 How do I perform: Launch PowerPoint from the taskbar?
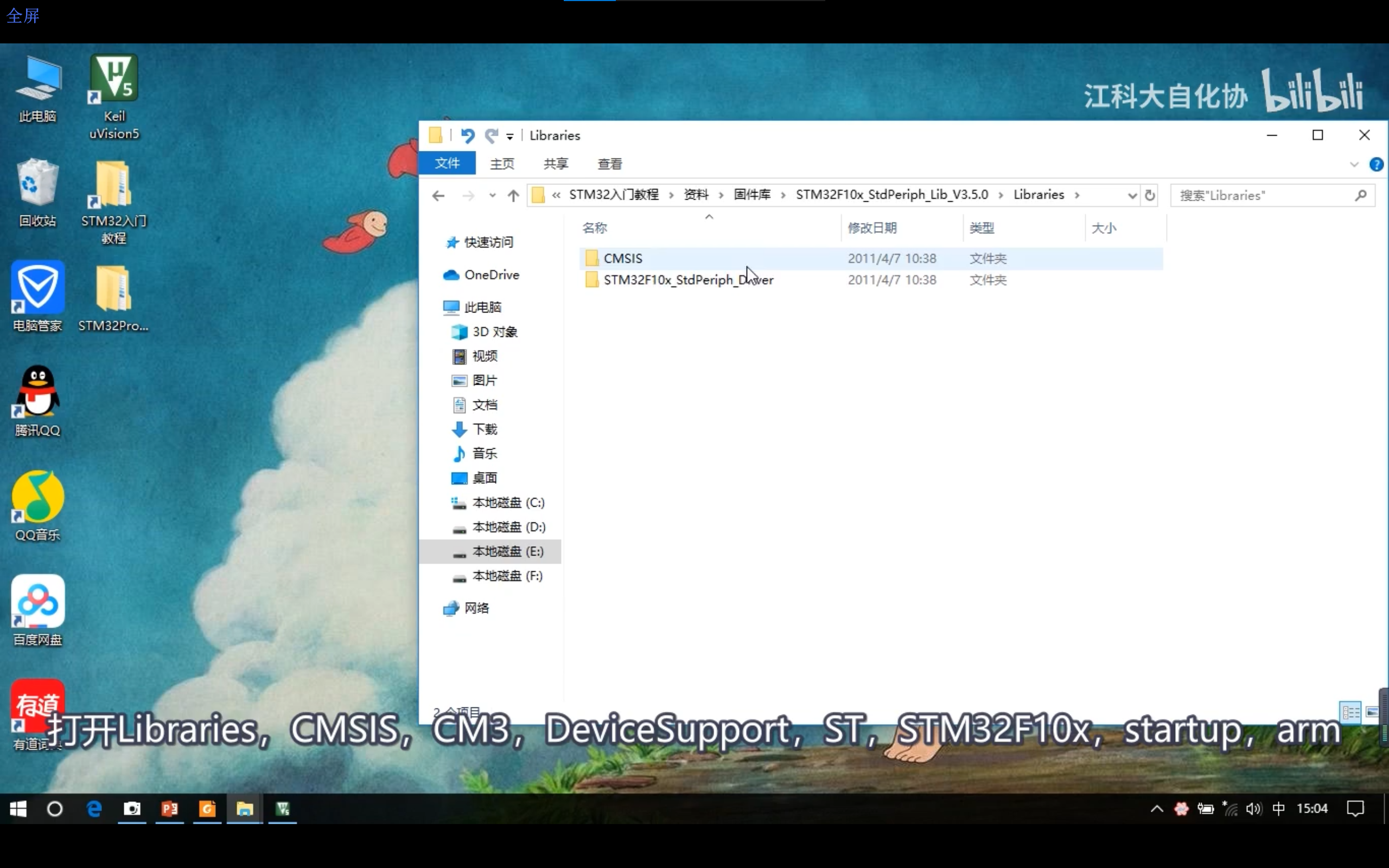pyautogui.click(x=169, y=809)
